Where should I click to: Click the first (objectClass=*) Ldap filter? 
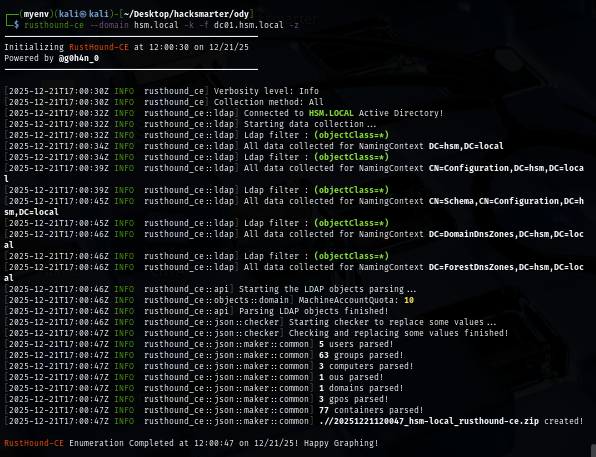click(352, 135)
